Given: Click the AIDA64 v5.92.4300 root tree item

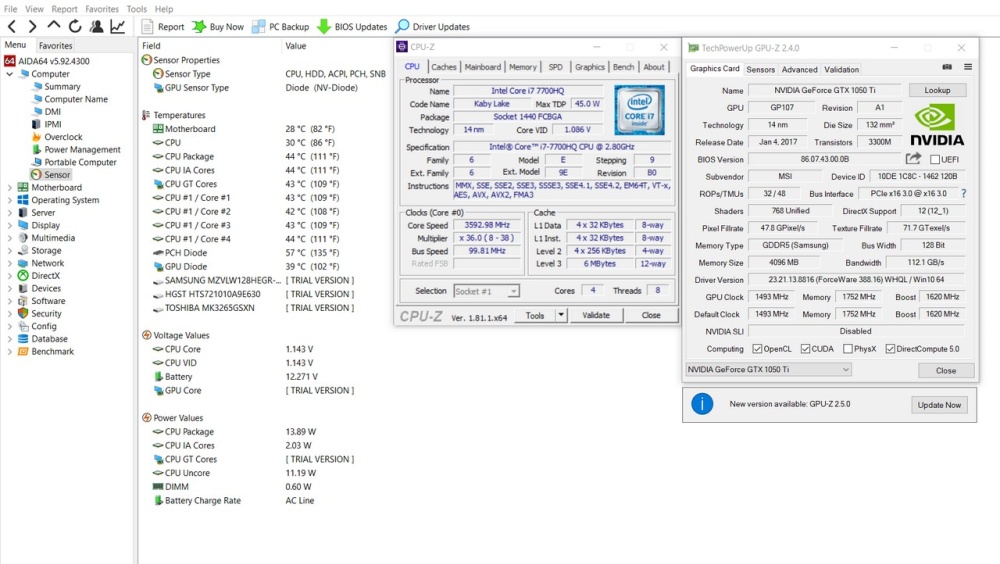Looking at the screenshot, I should [47, 61].
